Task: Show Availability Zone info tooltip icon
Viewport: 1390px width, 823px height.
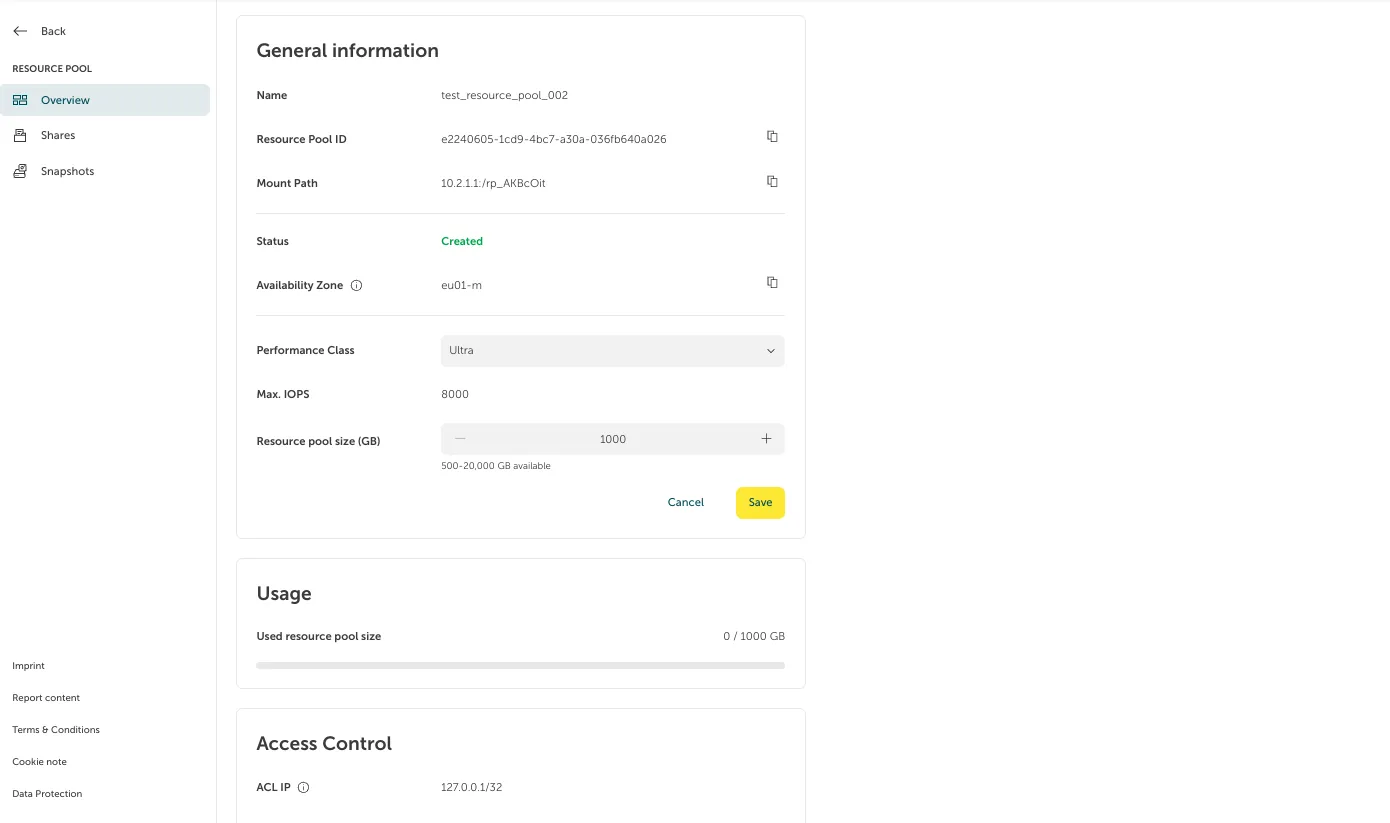Action: click(x=357, y=286)
